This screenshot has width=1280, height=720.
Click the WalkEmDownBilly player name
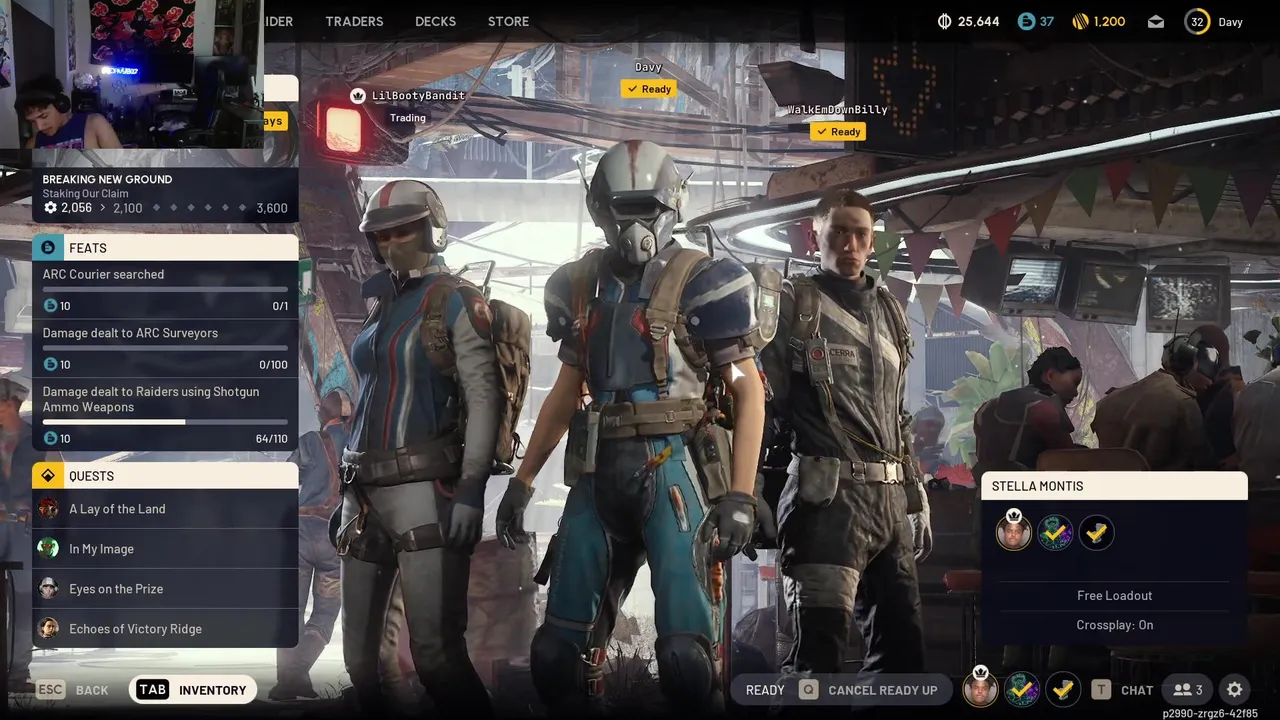(837, 110)
